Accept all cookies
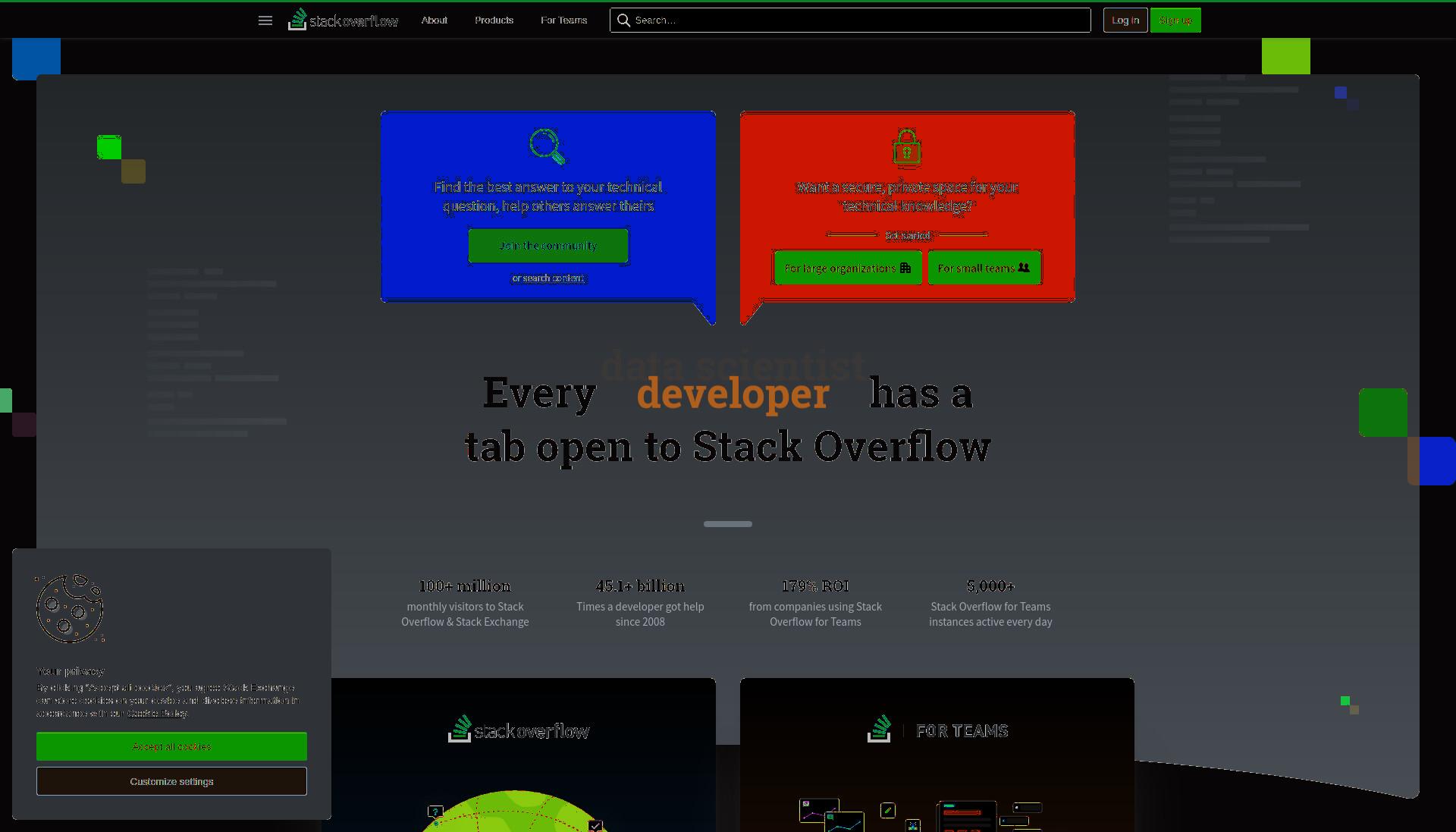 coord(171,747)
